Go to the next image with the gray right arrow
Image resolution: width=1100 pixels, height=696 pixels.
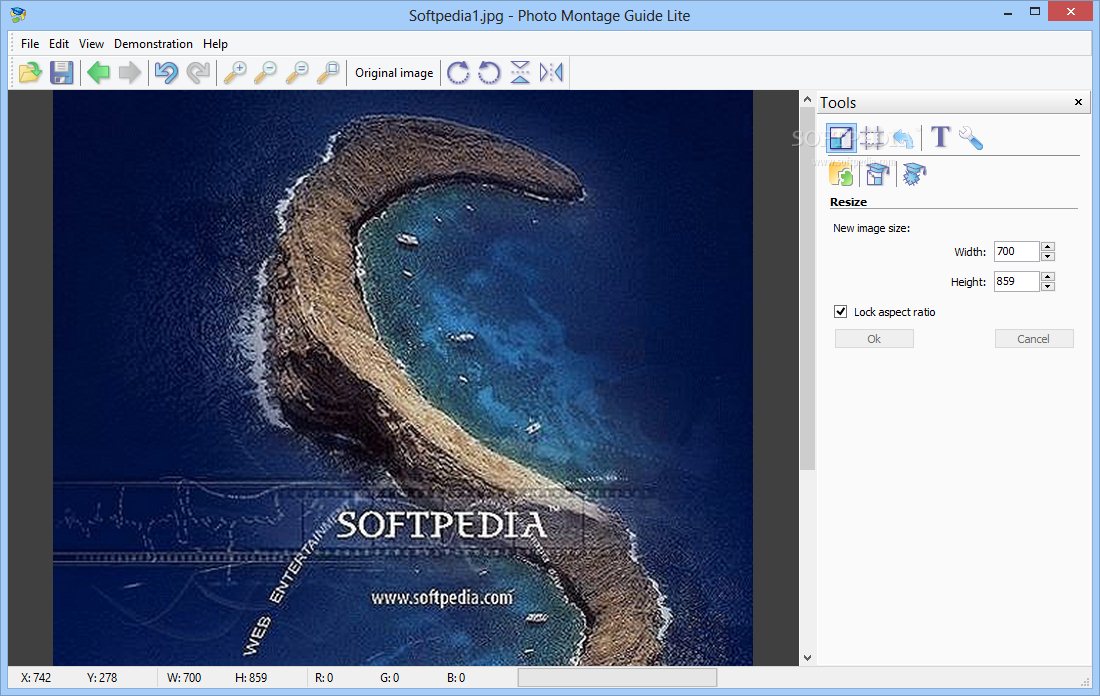[x=130, y=72]
